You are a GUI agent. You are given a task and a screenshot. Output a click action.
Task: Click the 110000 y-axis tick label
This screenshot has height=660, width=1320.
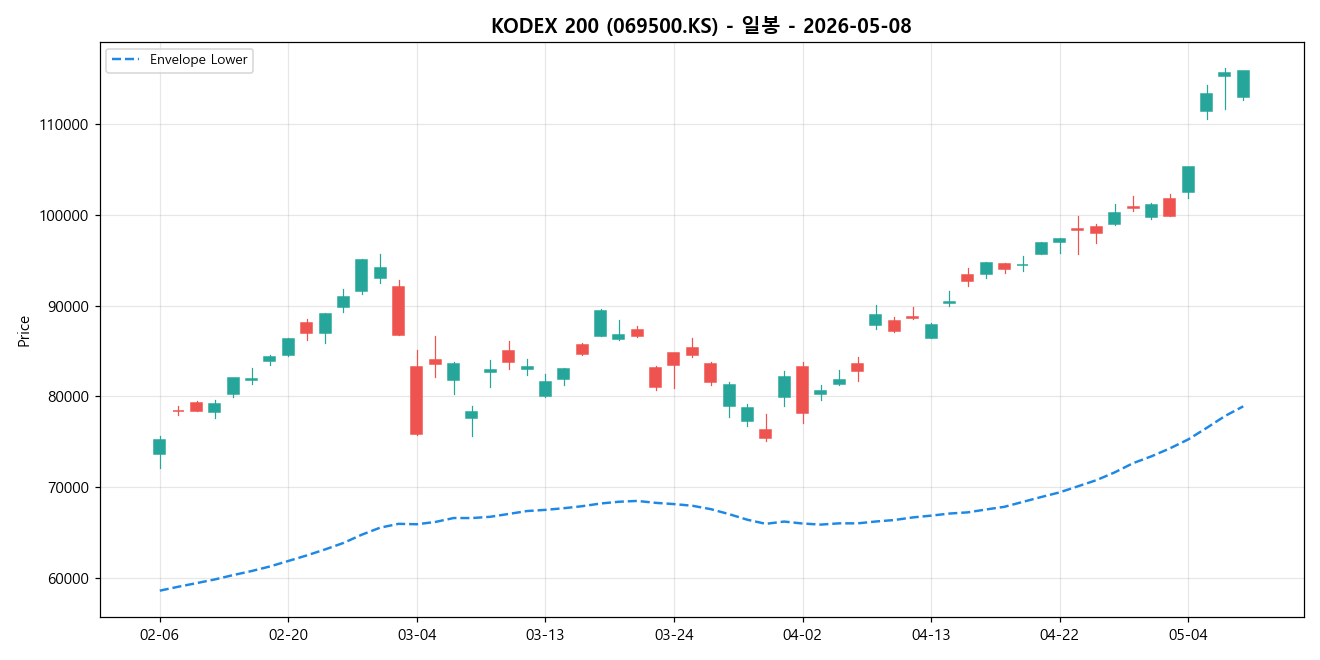pos(63,125)
